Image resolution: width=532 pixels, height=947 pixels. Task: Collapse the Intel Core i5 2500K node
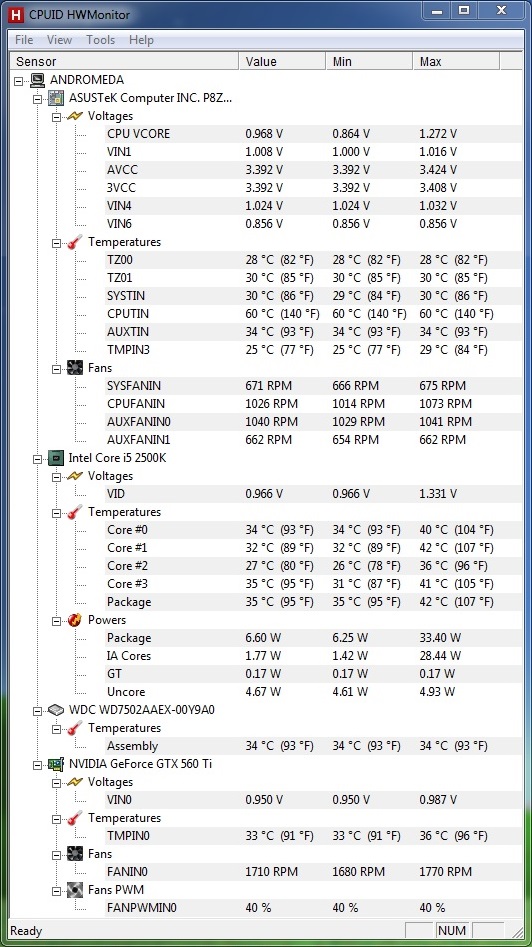37,459
